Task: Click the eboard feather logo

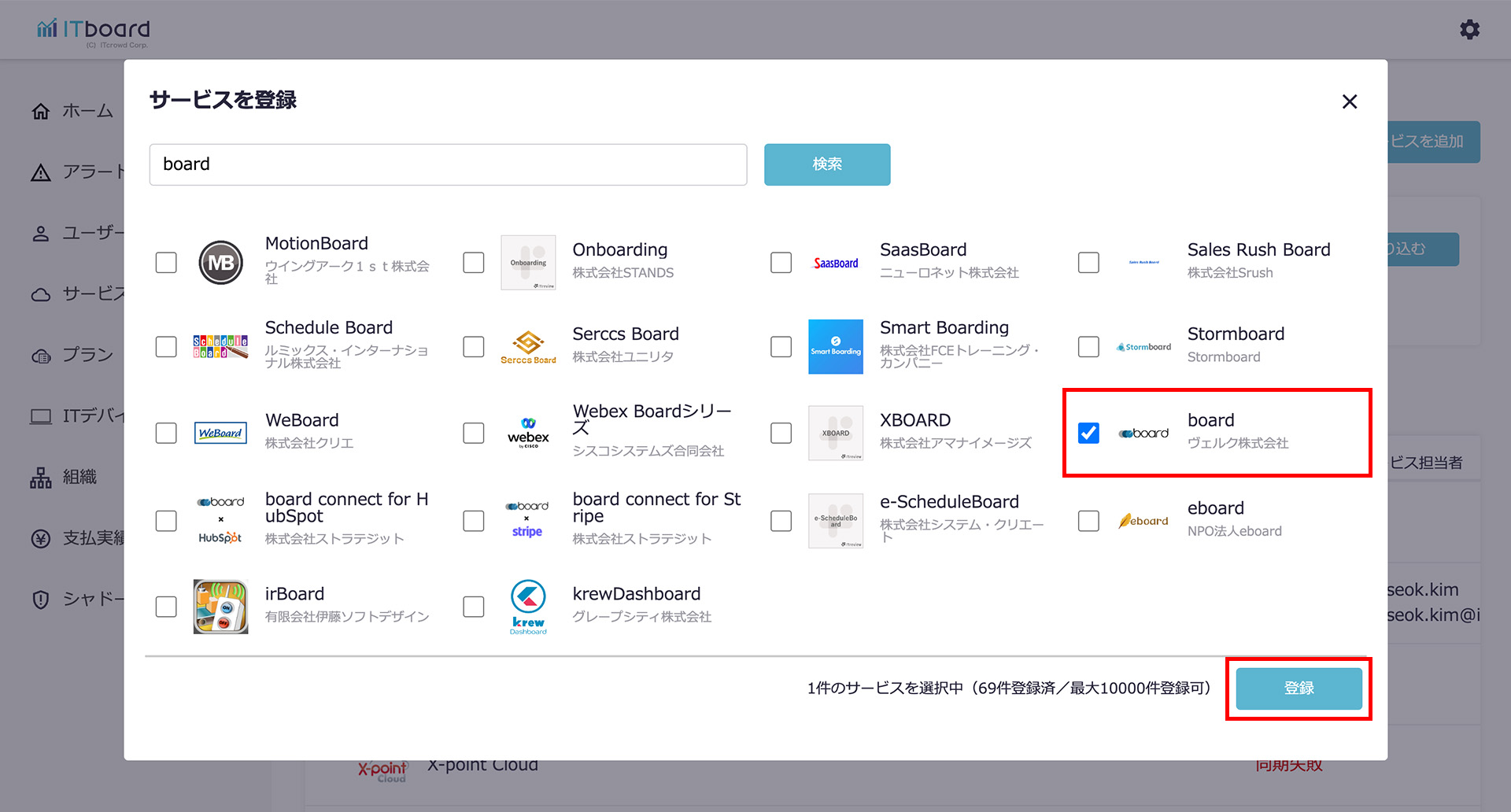Action: (x=1143, y=521)
